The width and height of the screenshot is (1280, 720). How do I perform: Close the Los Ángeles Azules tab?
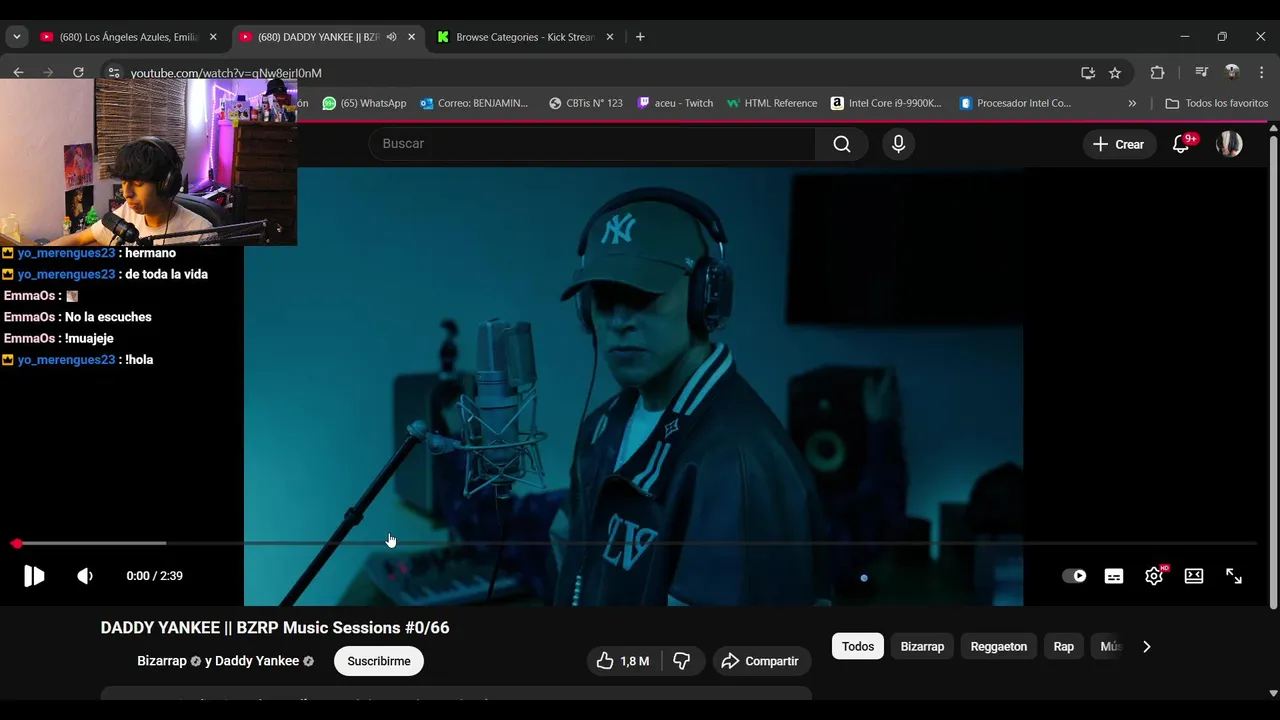(213, 37)
